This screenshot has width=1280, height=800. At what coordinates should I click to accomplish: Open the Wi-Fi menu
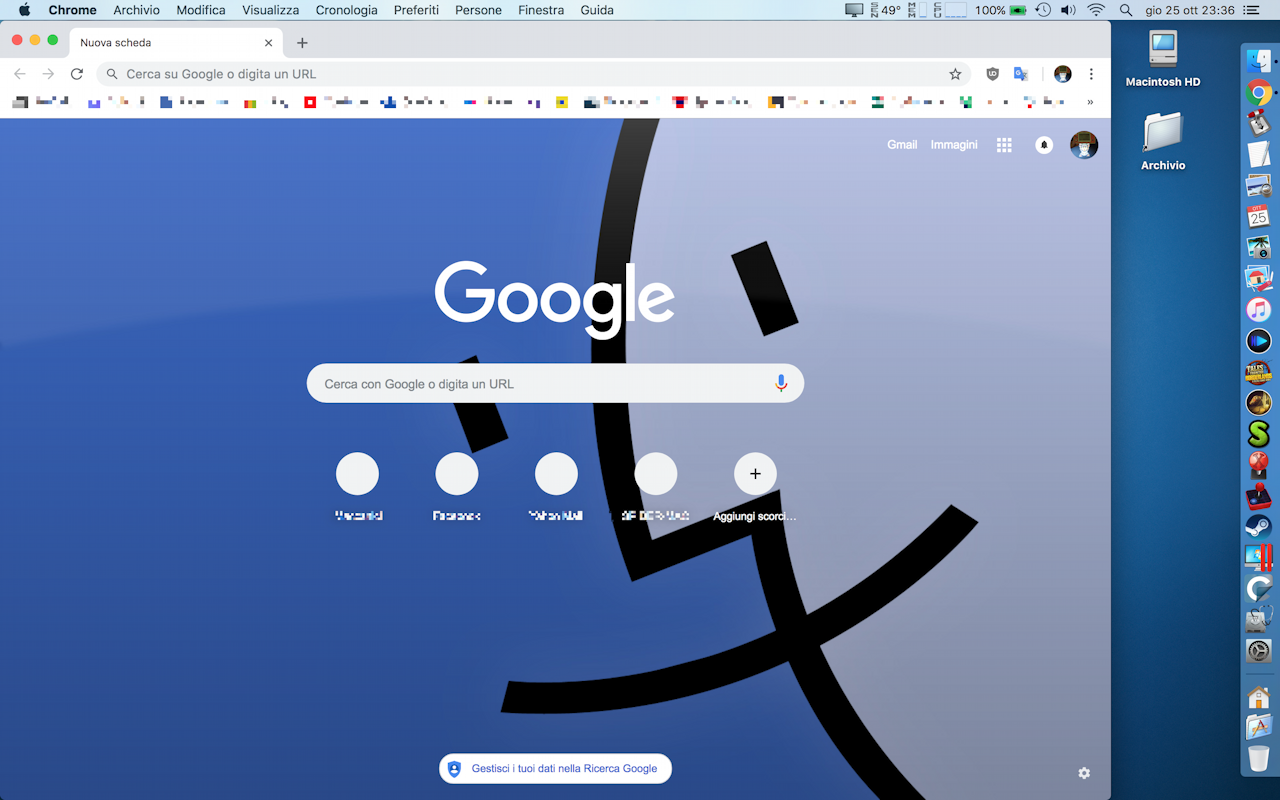tap(1096, 10)
